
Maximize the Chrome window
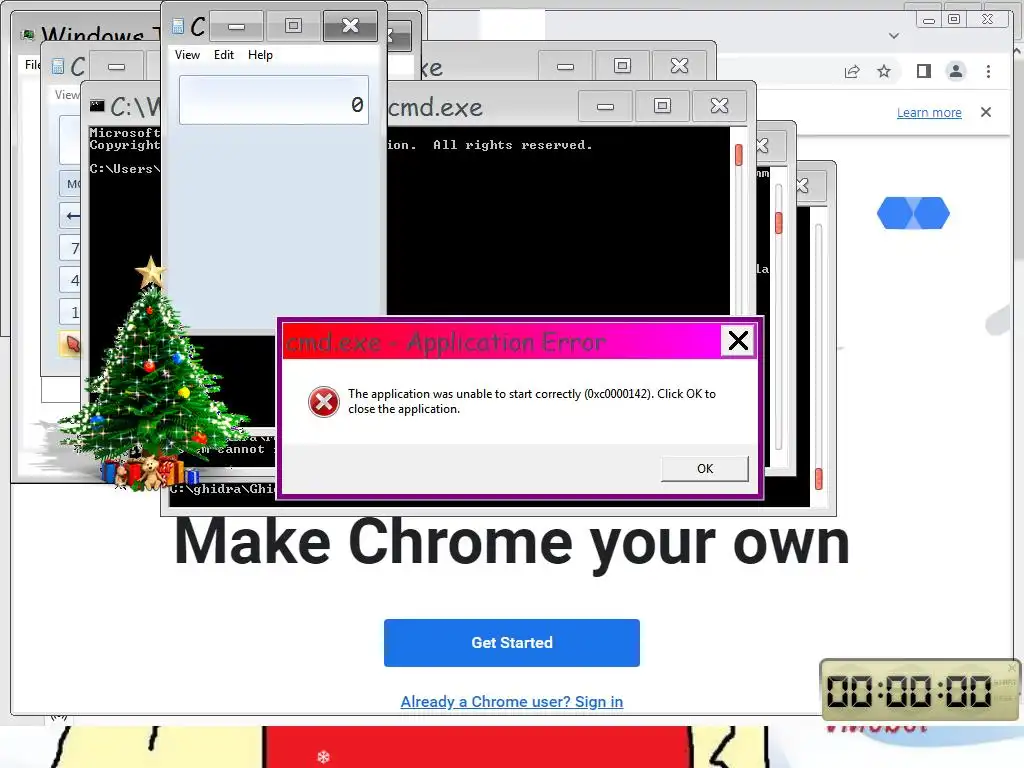pos(954,20)
